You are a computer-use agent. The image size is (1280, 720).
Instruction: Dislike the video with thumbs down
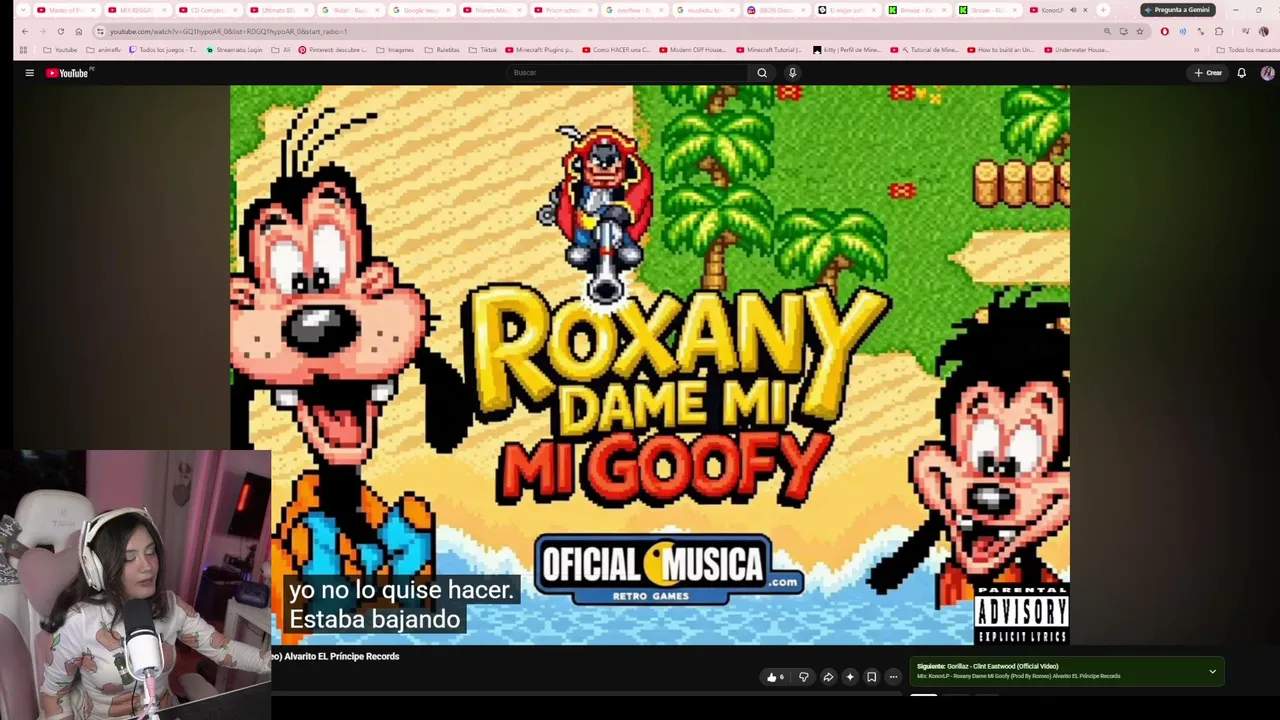[x=803, y=677]
